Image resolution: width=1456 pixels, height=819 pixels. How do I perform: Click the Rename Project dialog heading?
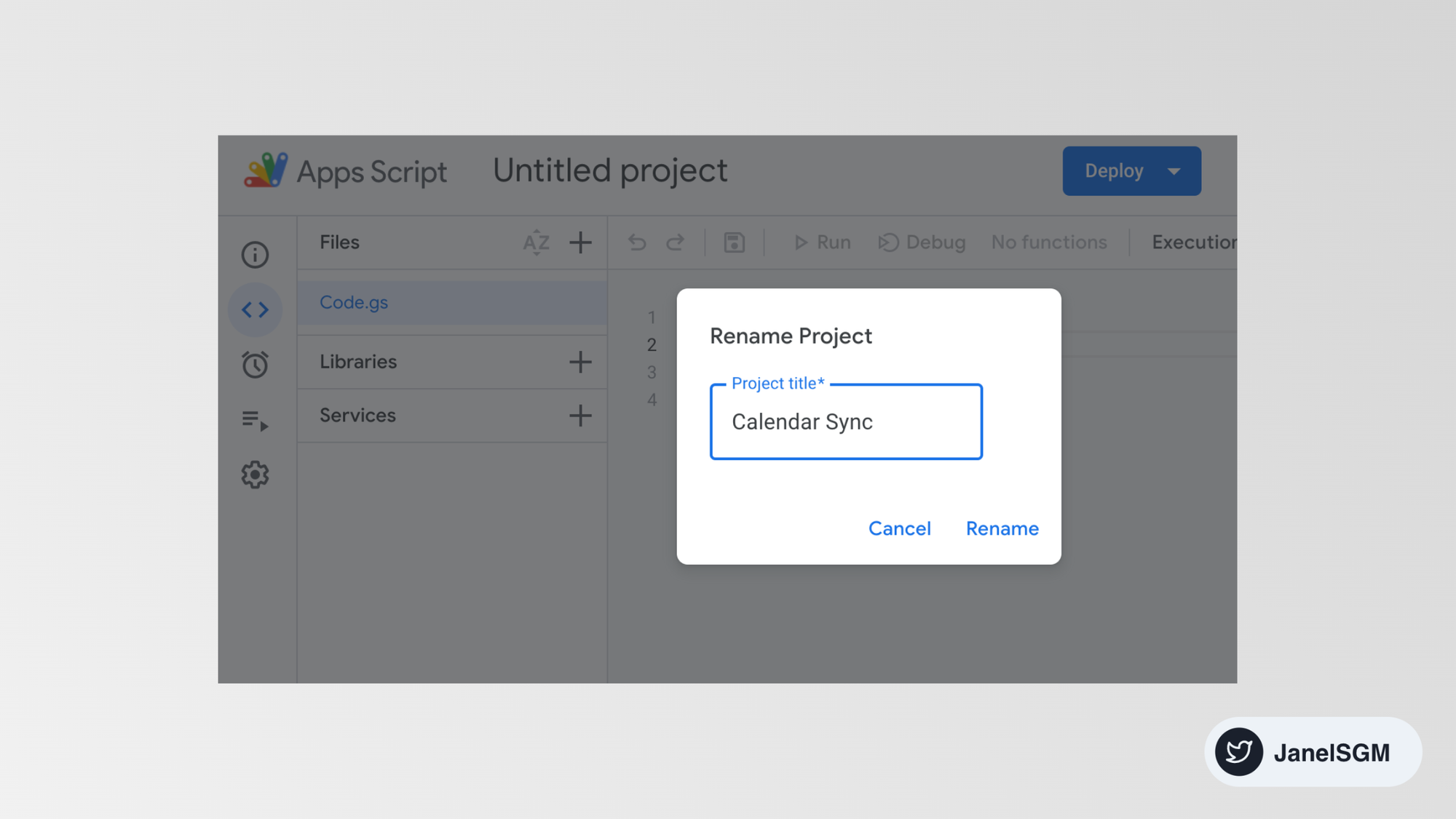point(791,336)
